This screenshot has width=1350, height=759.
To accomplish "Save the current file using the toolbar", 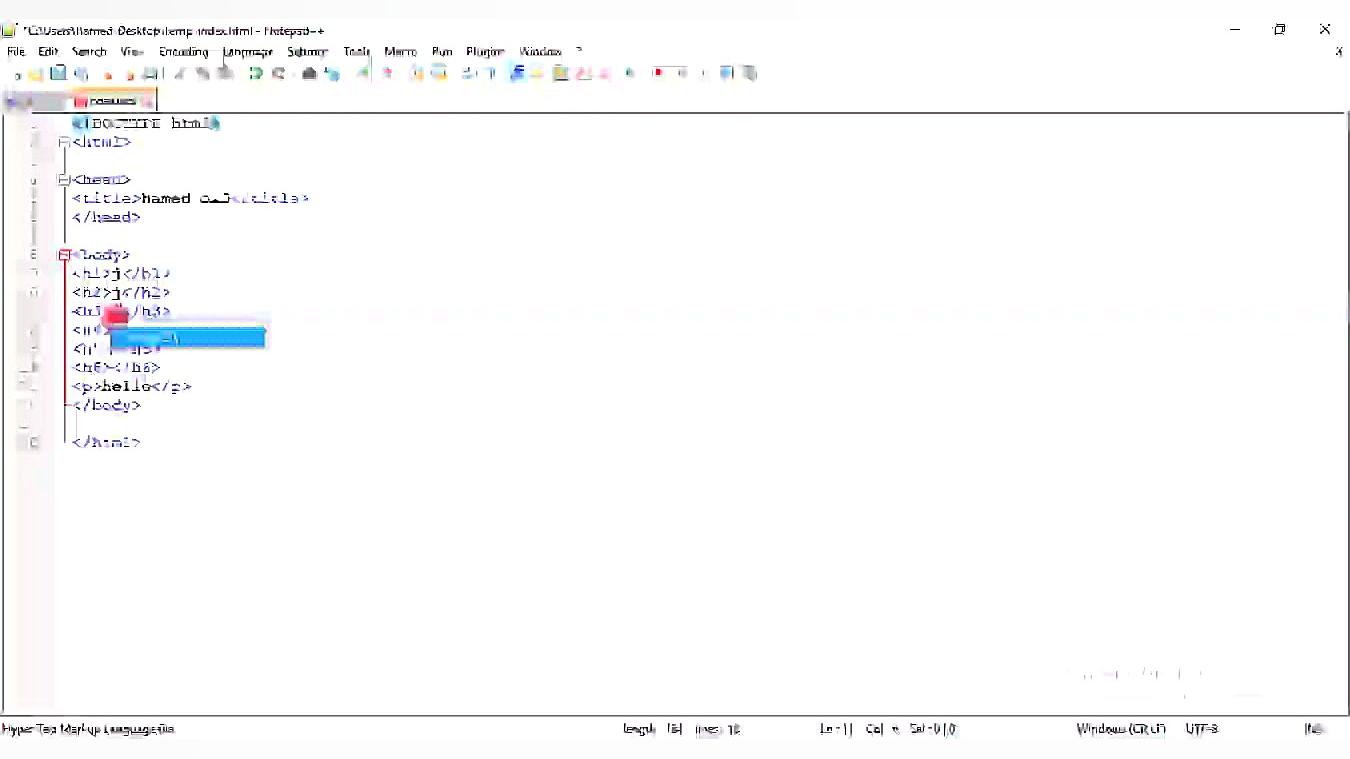I will click(58, 73).
